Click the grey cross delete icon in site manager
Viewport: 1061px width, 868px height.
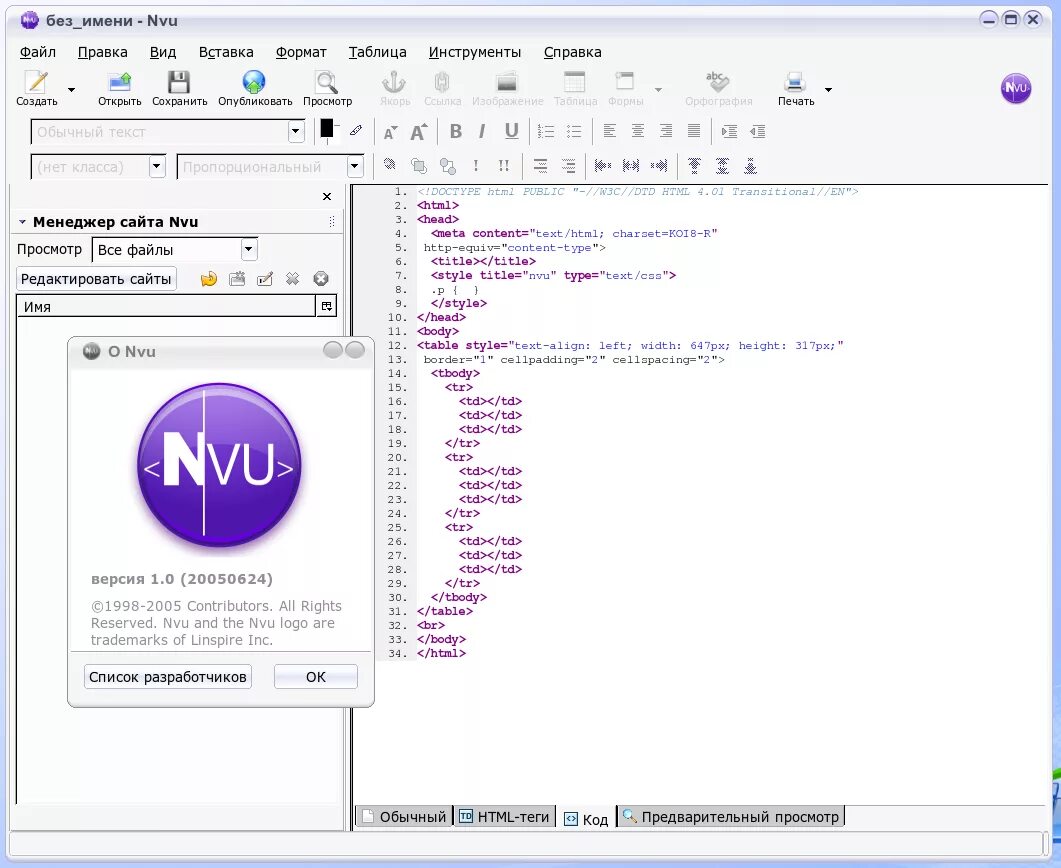pos(292,279)
